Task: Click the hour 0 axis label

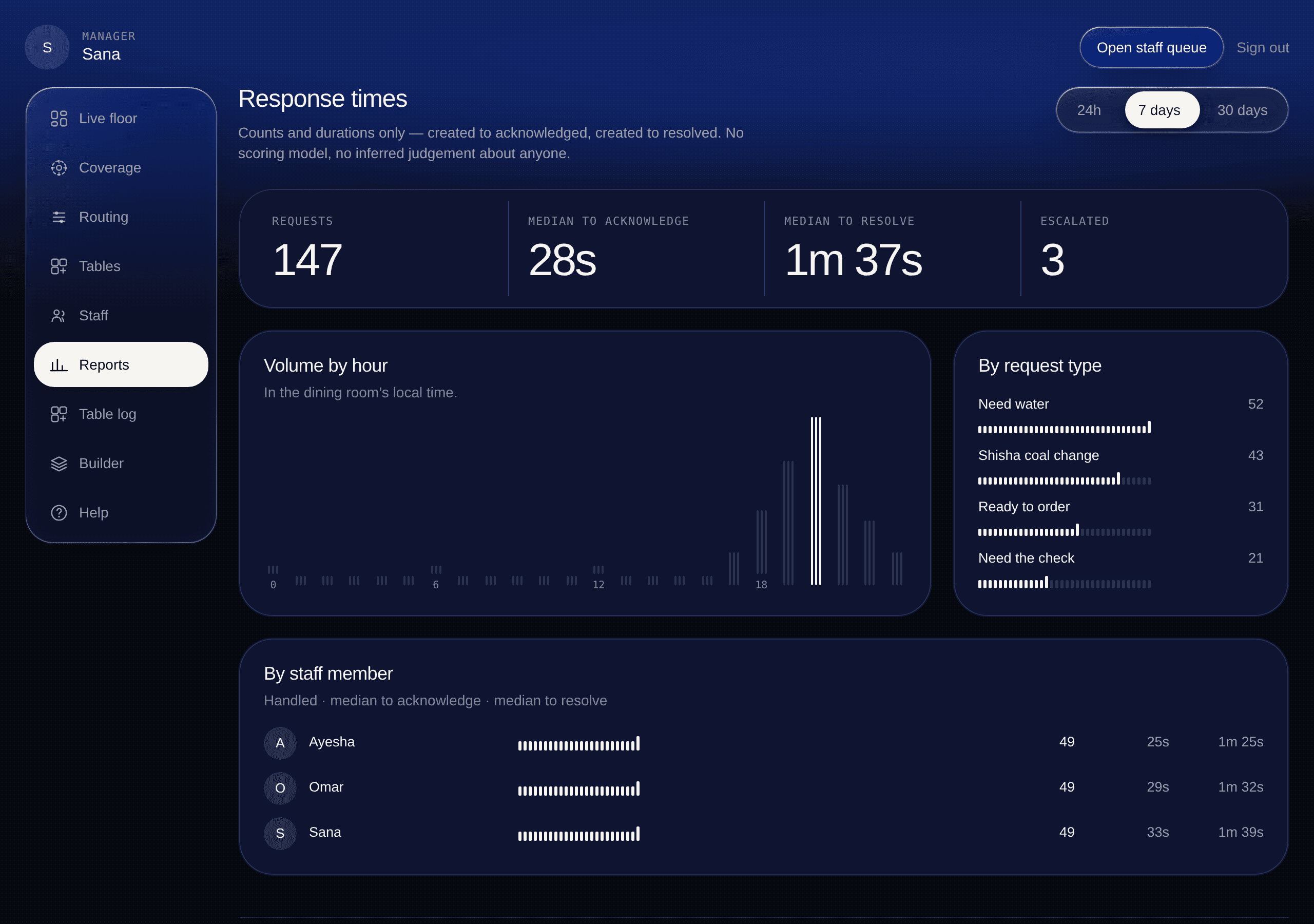Action: pyautogui.click(x=273, y=585)
